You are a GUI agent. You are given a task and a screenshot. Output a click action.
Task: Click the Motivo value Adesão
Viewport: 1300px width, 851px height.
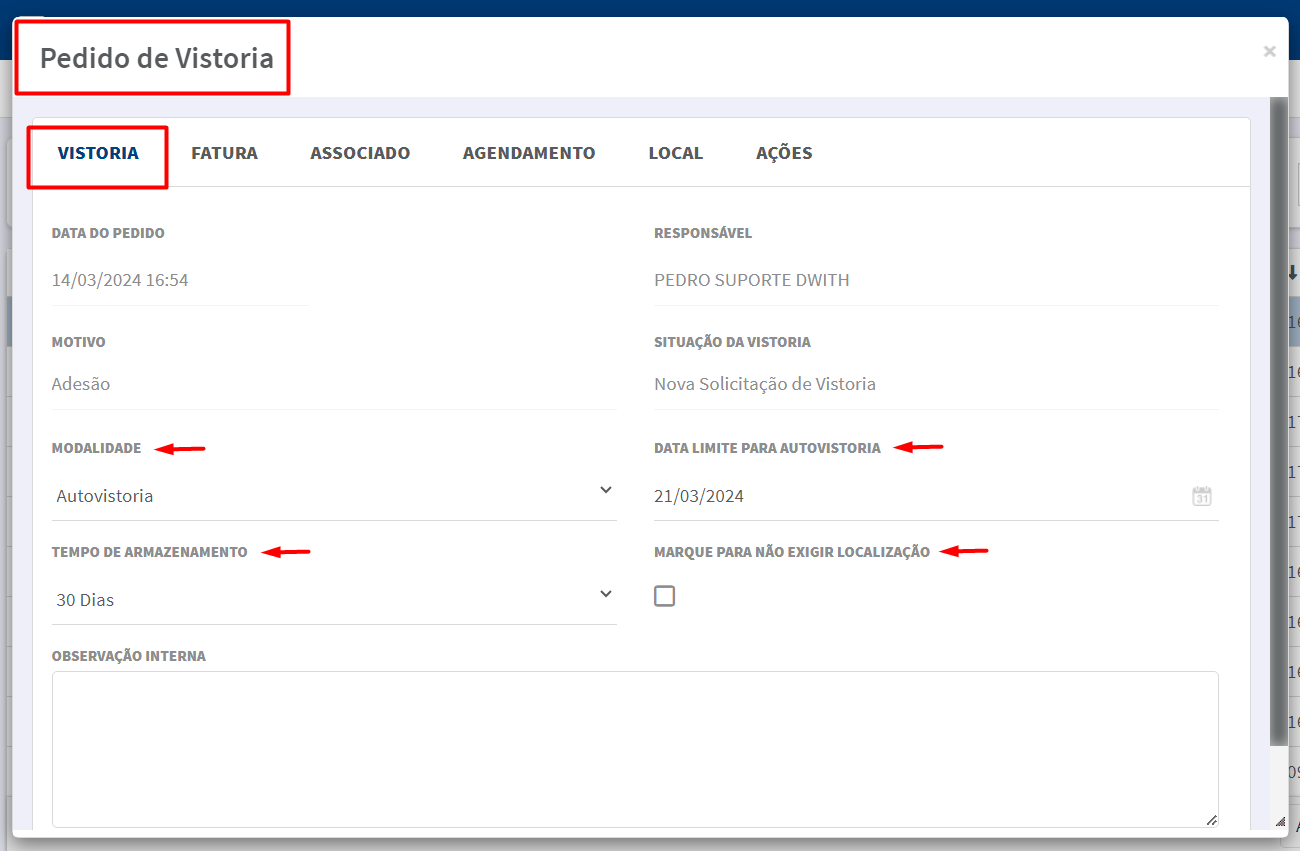pos(81,384)
